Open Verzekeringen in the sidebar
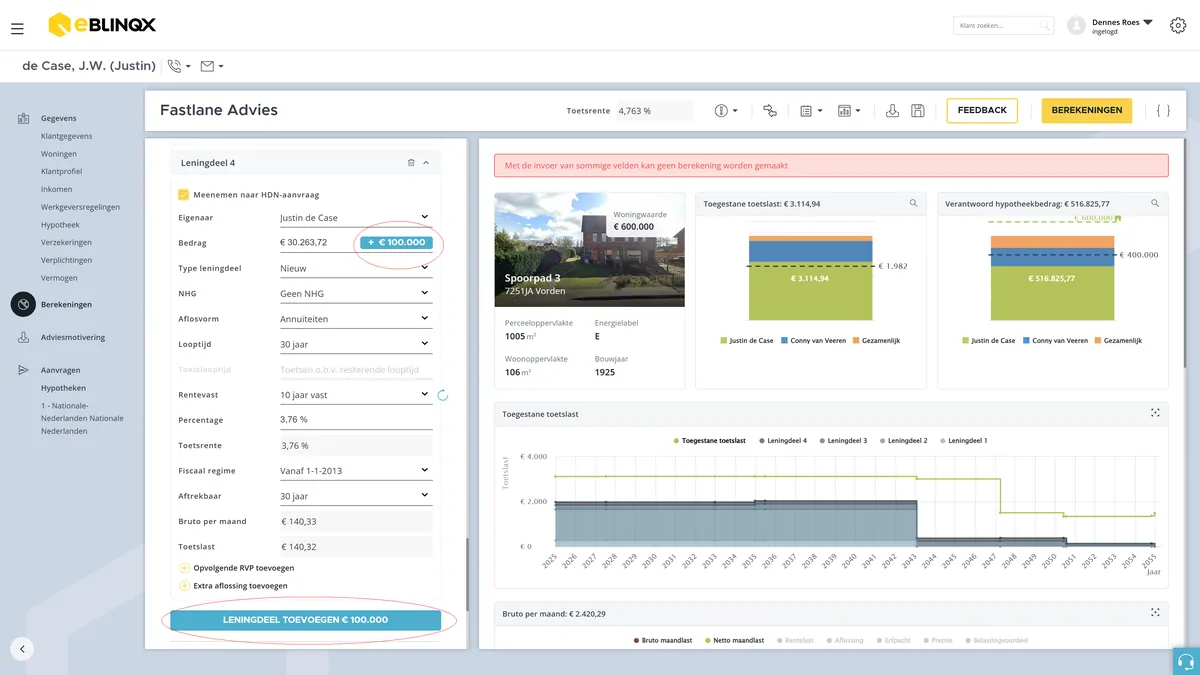 click(66, 243)
